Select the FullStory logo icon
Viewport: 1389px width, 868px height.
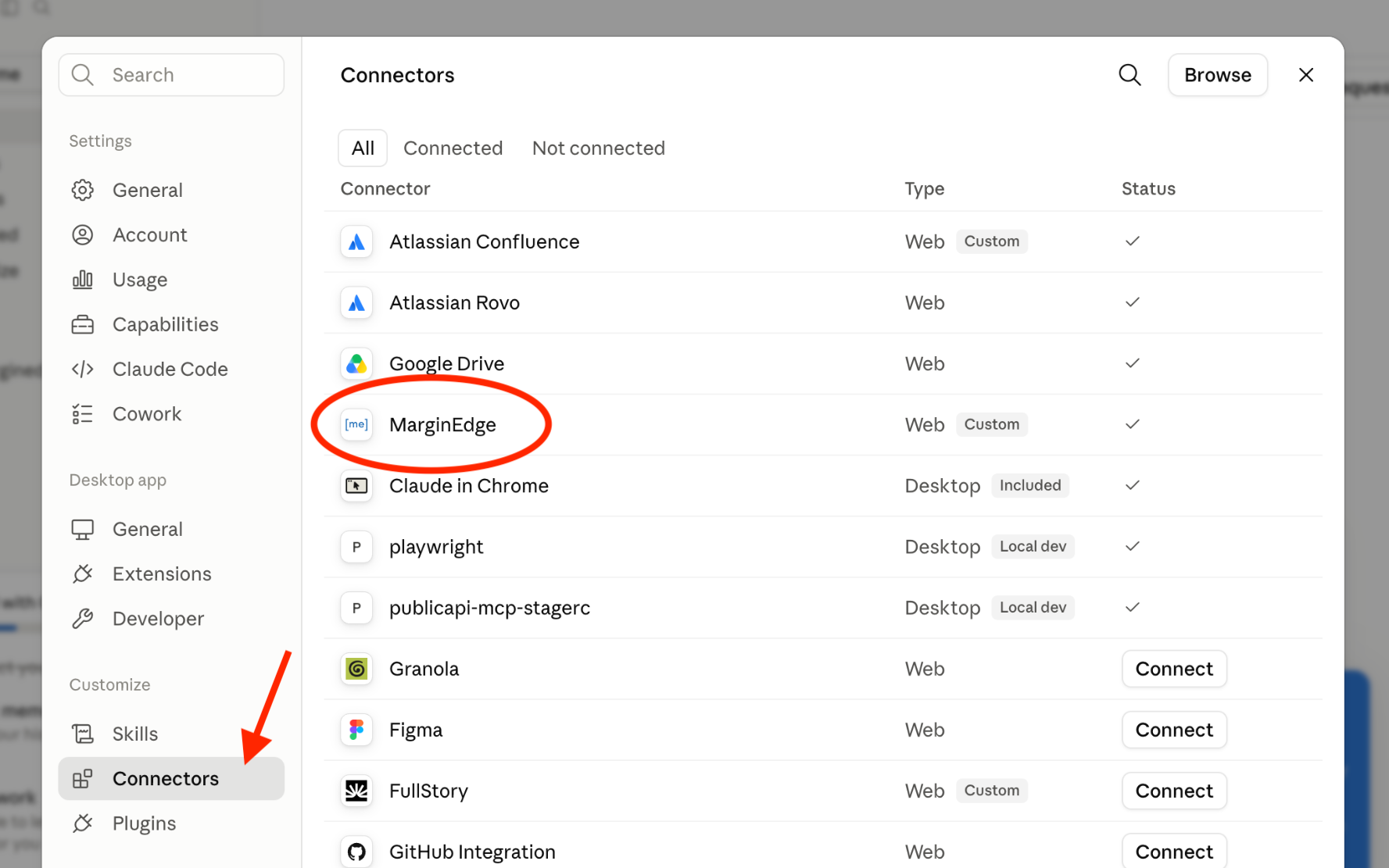356,791
